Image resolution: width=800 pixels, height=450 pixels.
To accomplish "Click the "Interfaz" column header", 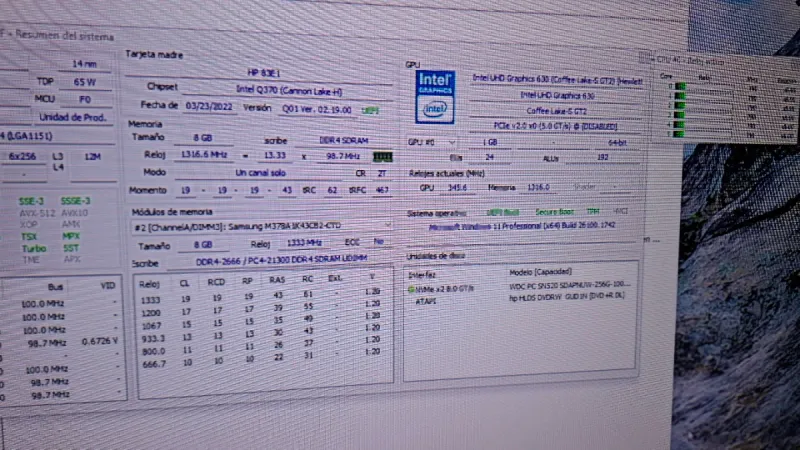I will click(421, 275).
